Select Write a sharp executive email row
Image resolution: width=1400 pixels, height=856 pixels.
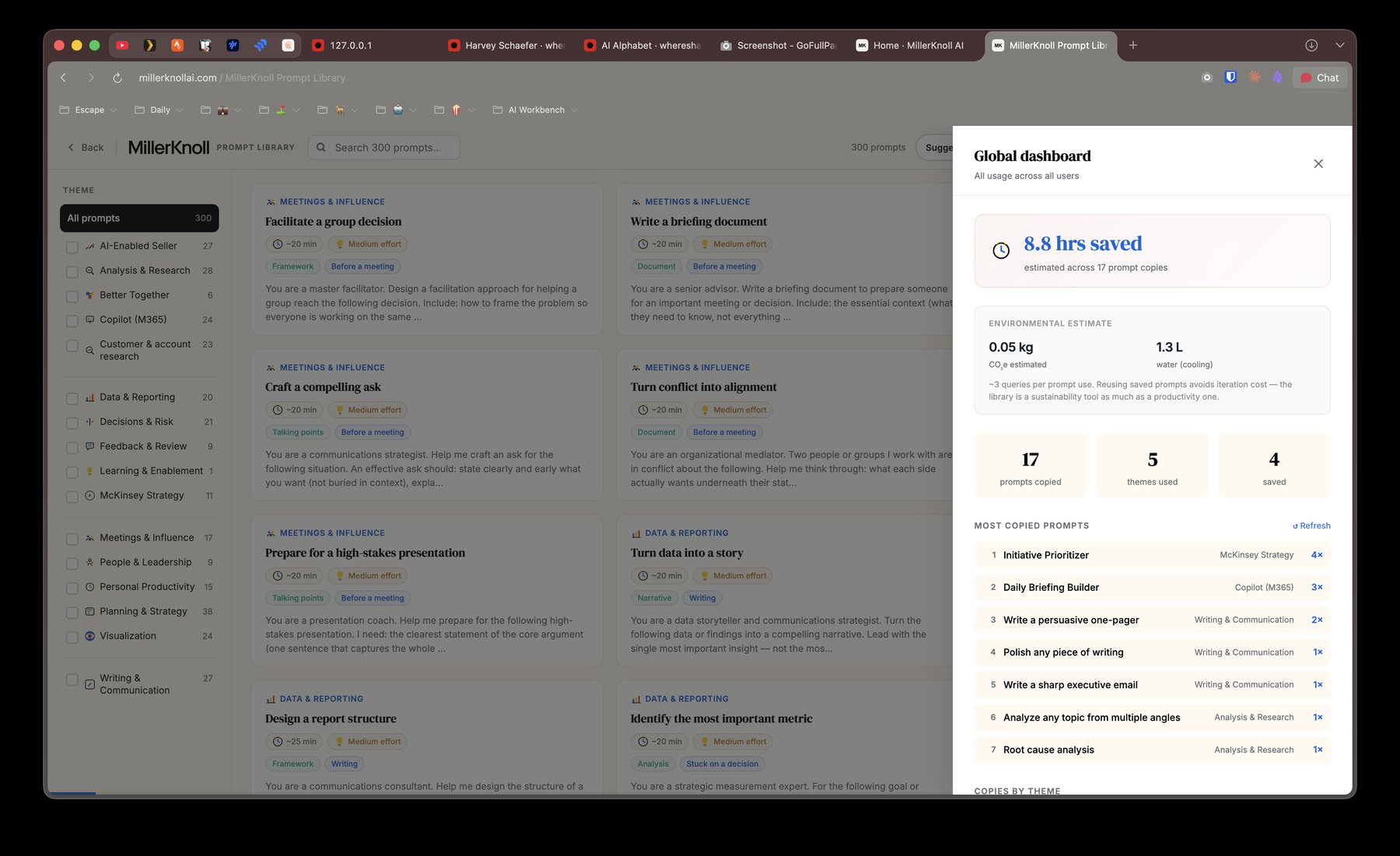click(1152, 685)
